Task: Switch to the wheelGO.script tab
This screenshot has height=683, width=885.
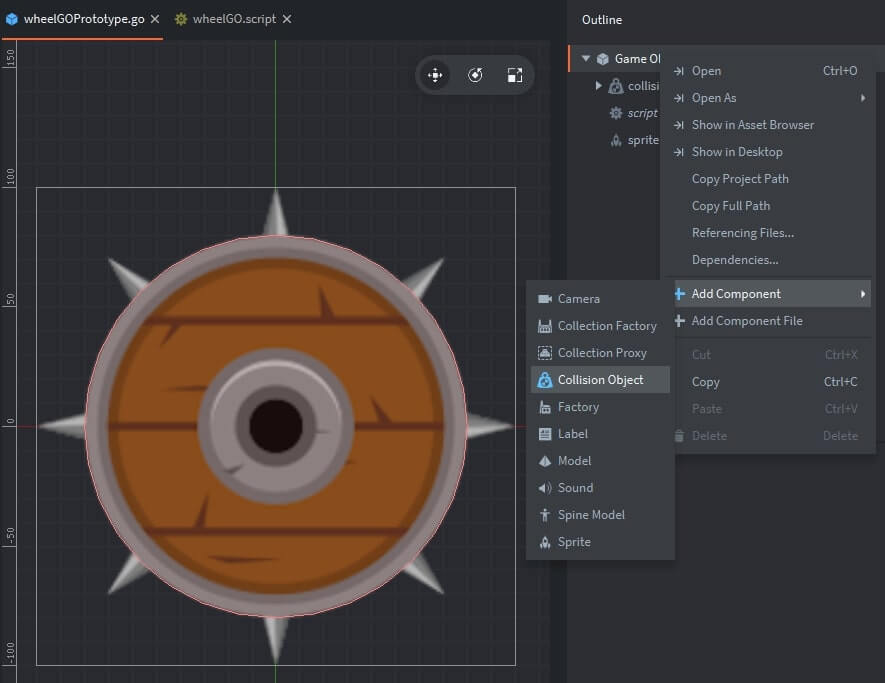Action: 237,17
